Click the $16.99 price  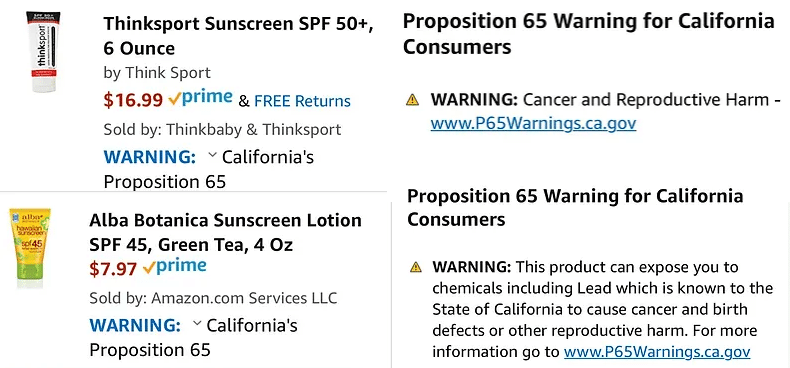133,100
